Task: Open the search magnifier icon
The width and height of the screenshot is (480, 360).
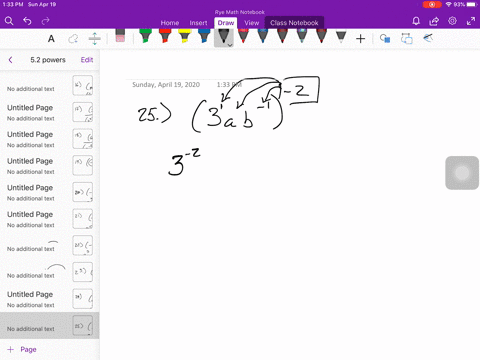Action: pyautogui.click(x=9, y=21)
